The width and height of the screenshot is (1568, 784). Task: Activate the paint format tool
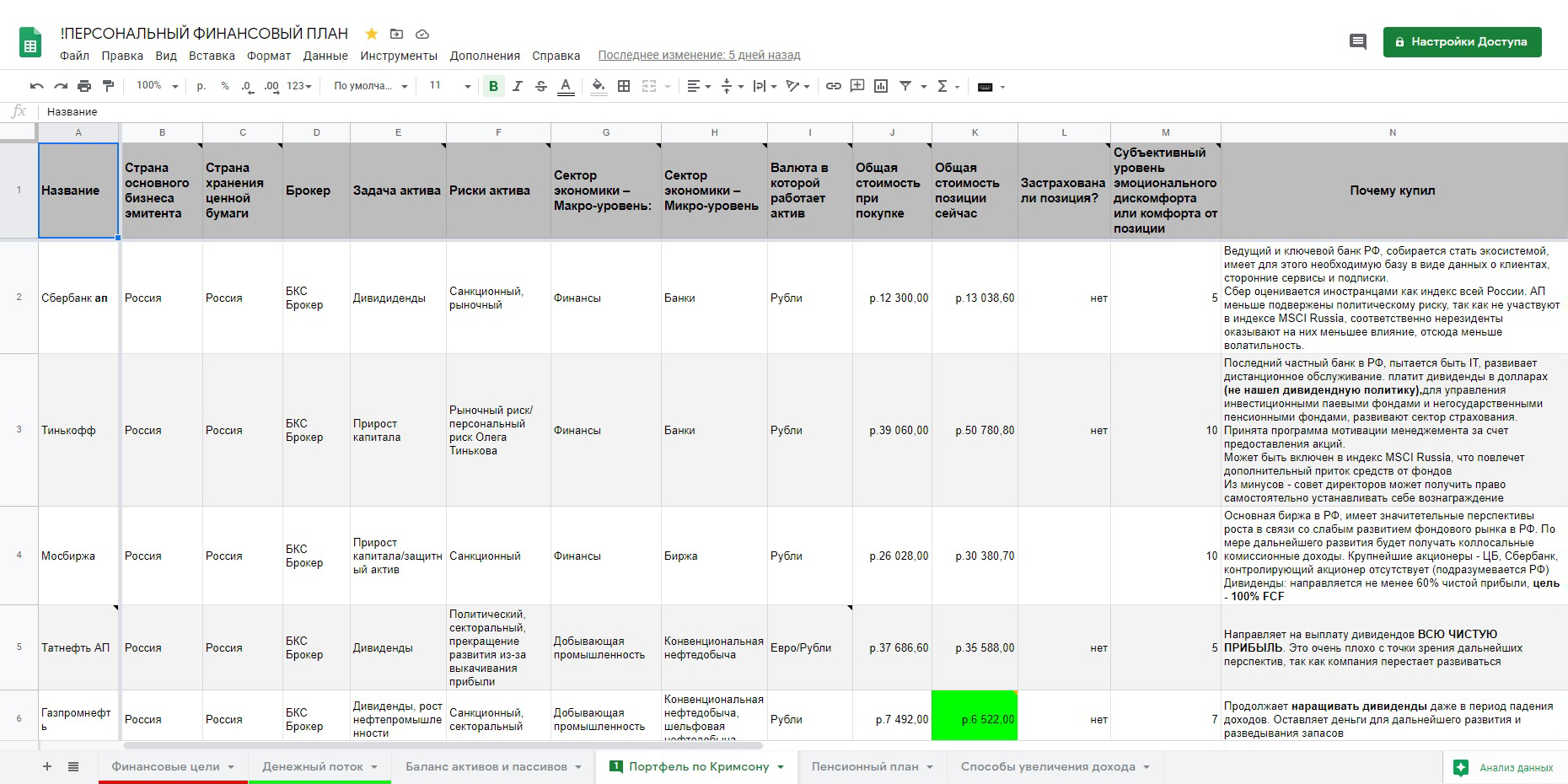pos(108,86)
